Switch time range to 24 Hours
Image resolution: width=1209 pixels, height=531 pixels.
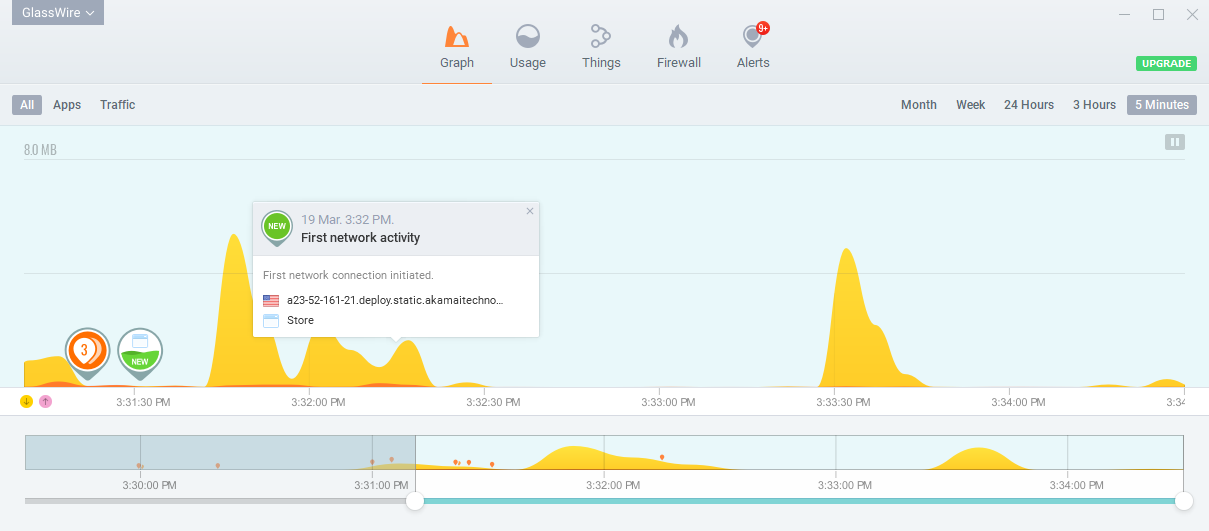(1028, 105)
